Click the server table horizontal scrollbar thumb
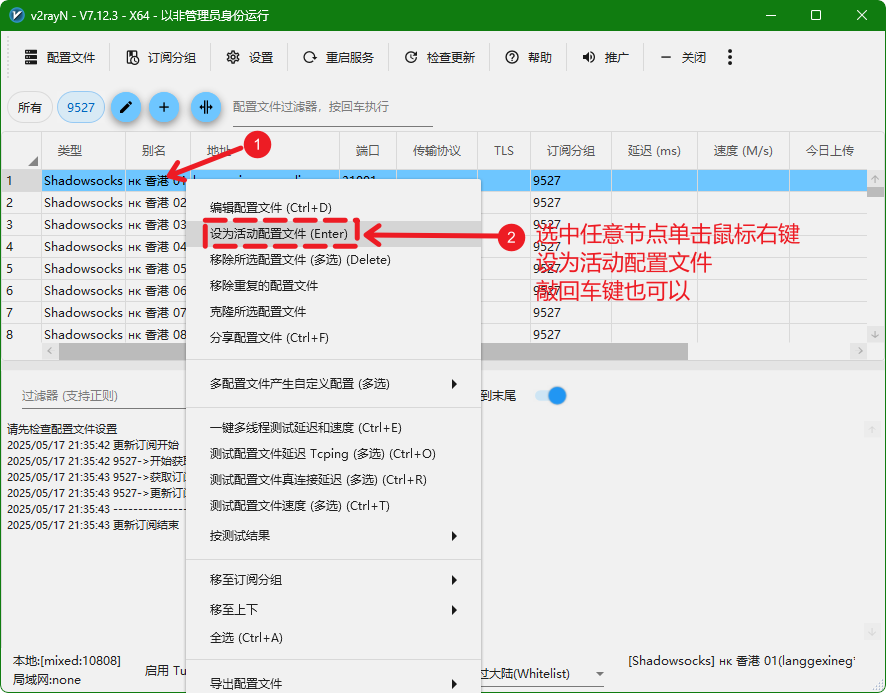 [373, 351]
